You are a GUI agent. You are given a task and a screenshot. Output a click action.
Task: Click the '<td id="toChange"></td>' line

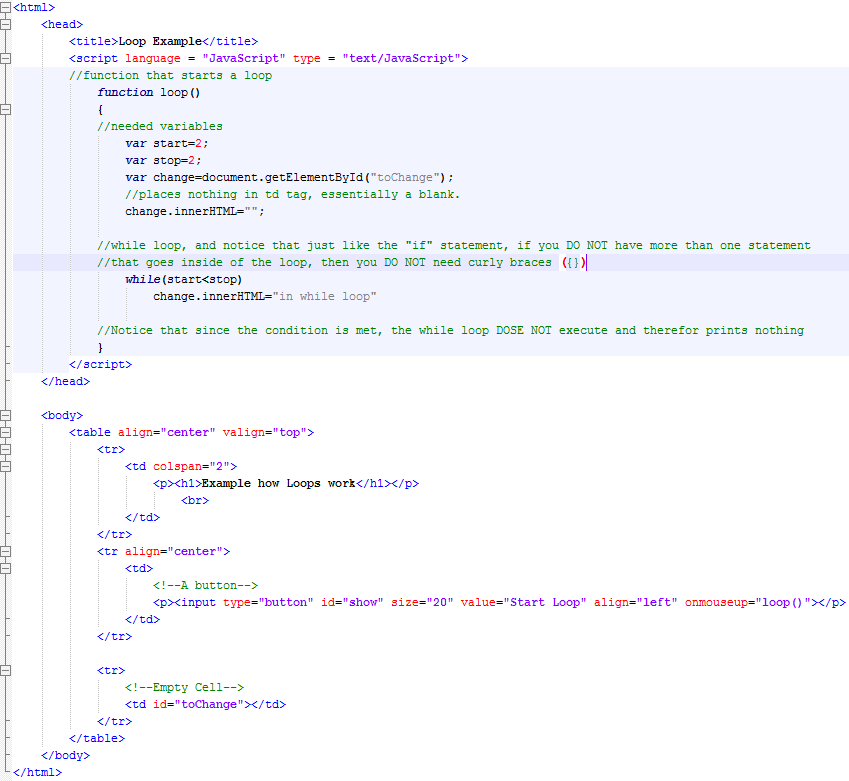tap(205, 705)
